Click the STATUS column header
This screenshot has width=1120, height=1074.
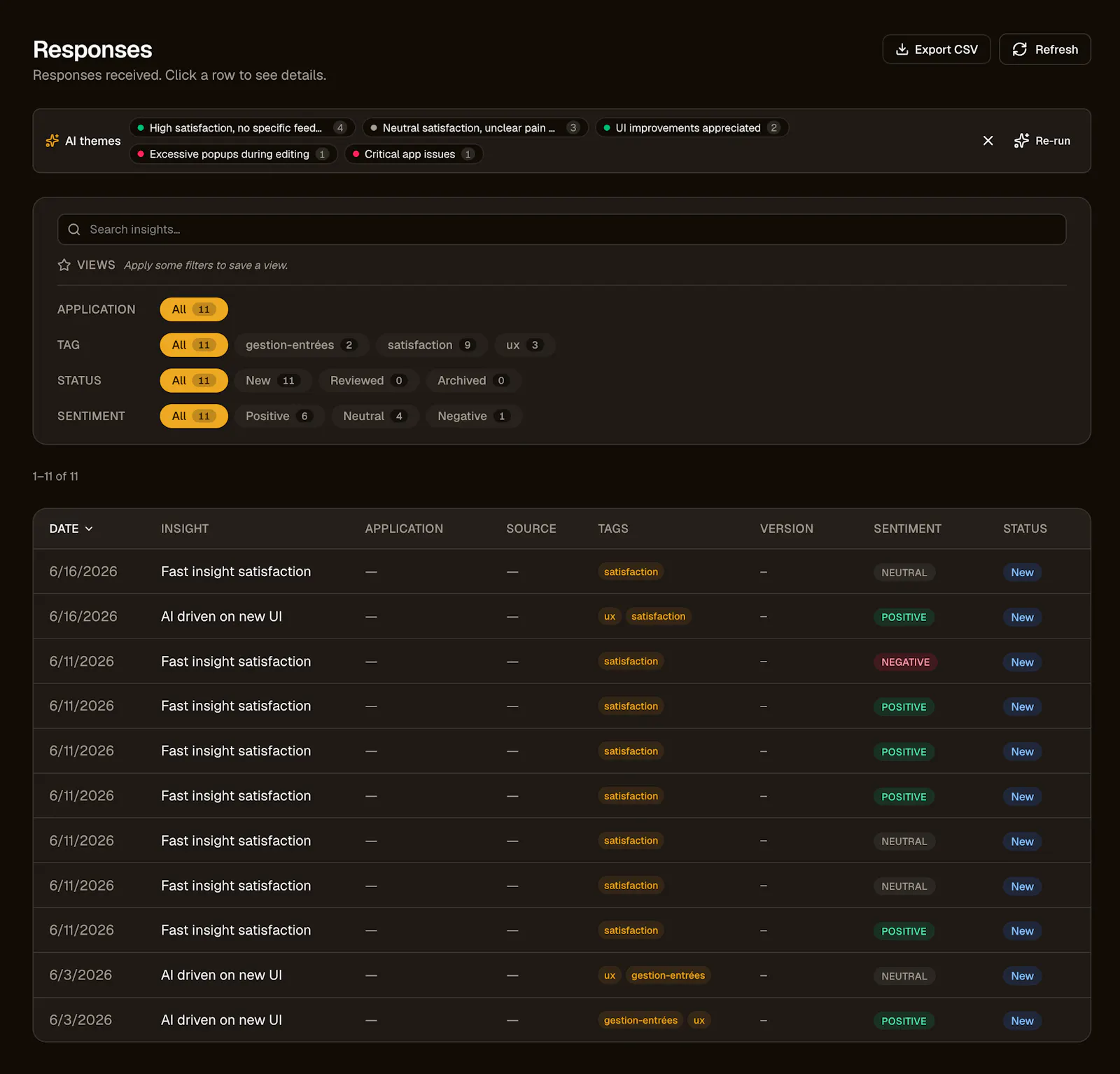click(x=1025, y=529)
